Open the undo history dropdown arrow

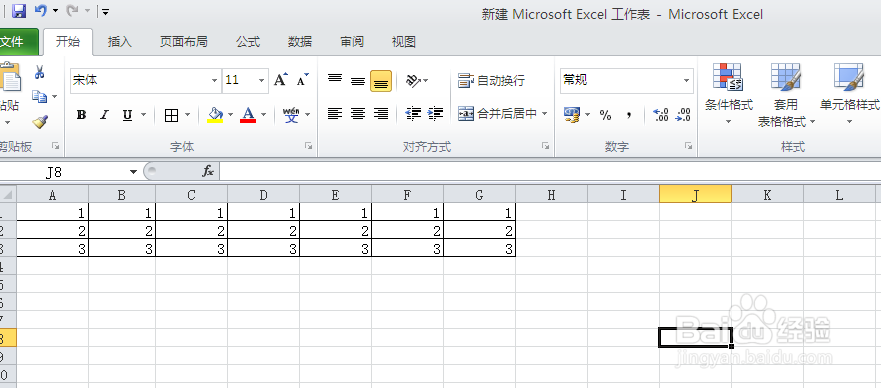click(x=55, y=11)
